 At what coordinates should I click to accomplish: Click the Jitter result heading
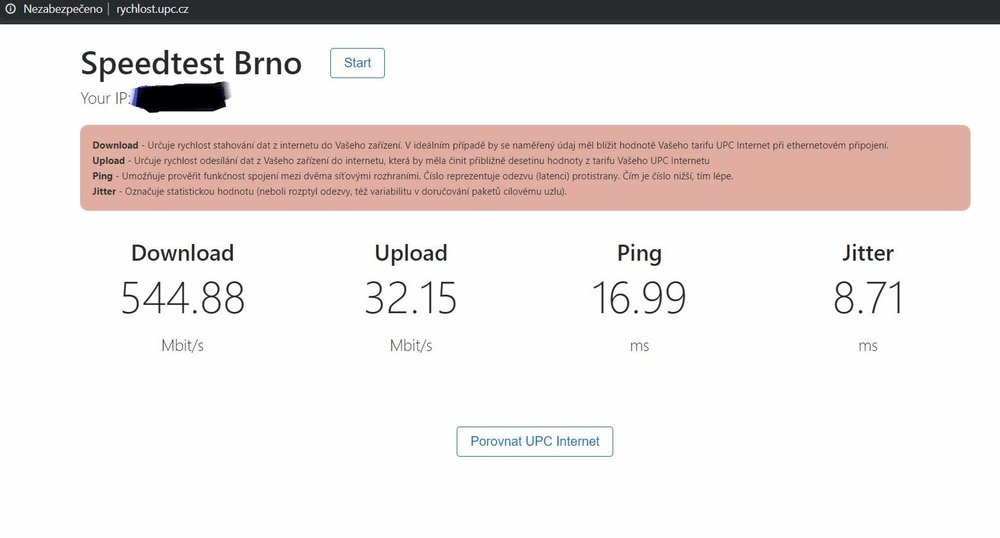point(867,253)
